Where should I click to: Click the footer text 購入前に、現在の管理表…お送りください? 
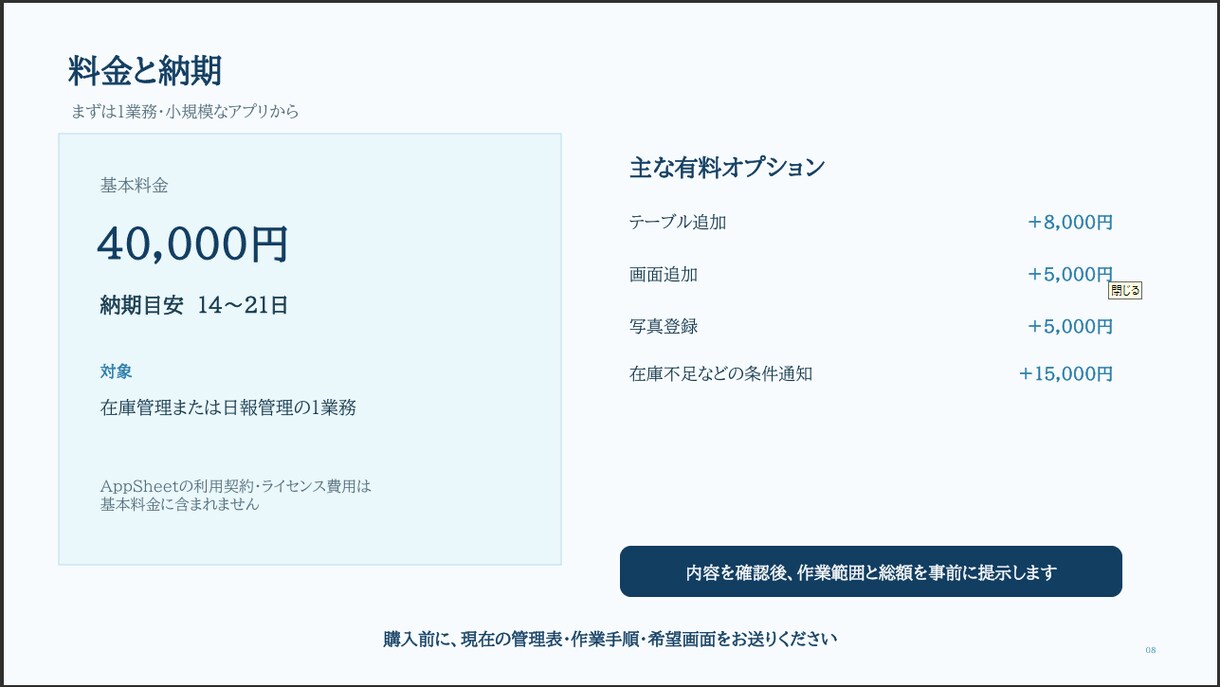pos(610,639)
